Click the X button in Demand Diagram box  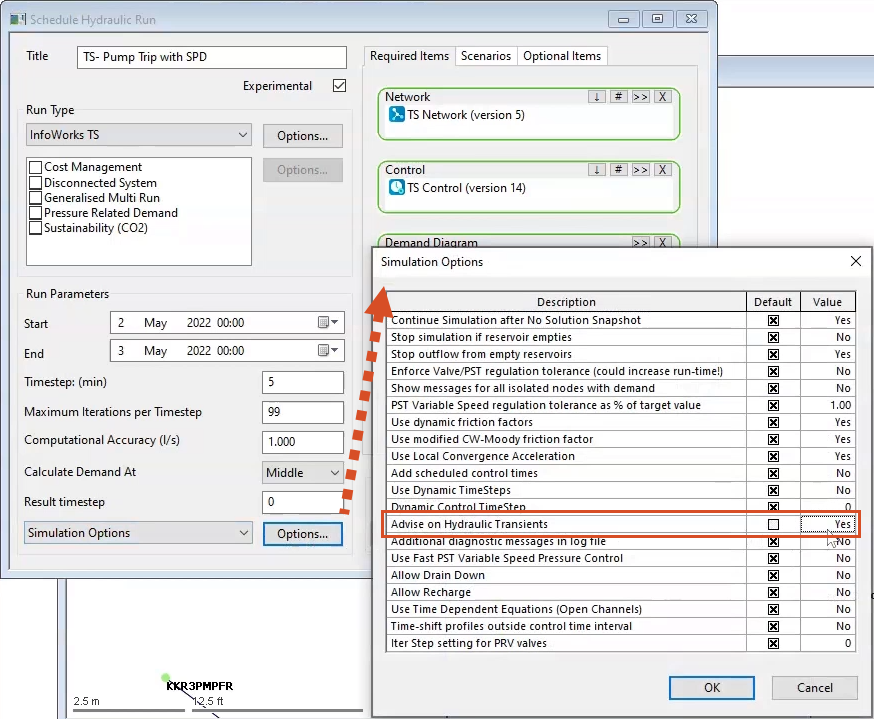click(x=662, y=242)
